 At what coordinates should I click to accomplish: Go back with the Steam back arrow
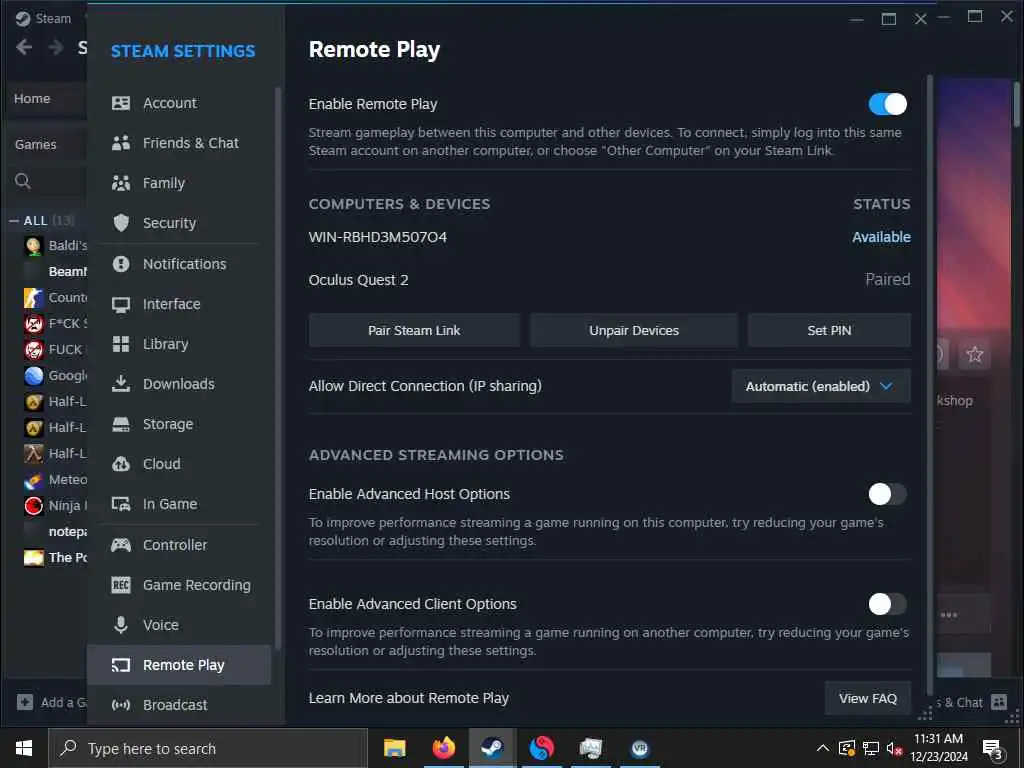pyautogui.click(x=24, y=47)
